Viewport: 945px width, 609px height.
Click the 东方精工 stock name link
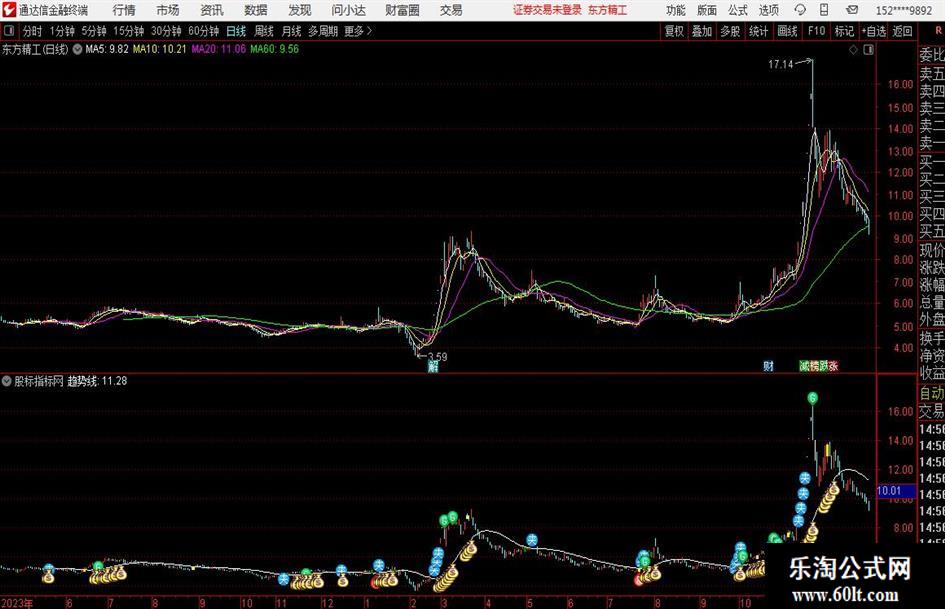point(607,10)
